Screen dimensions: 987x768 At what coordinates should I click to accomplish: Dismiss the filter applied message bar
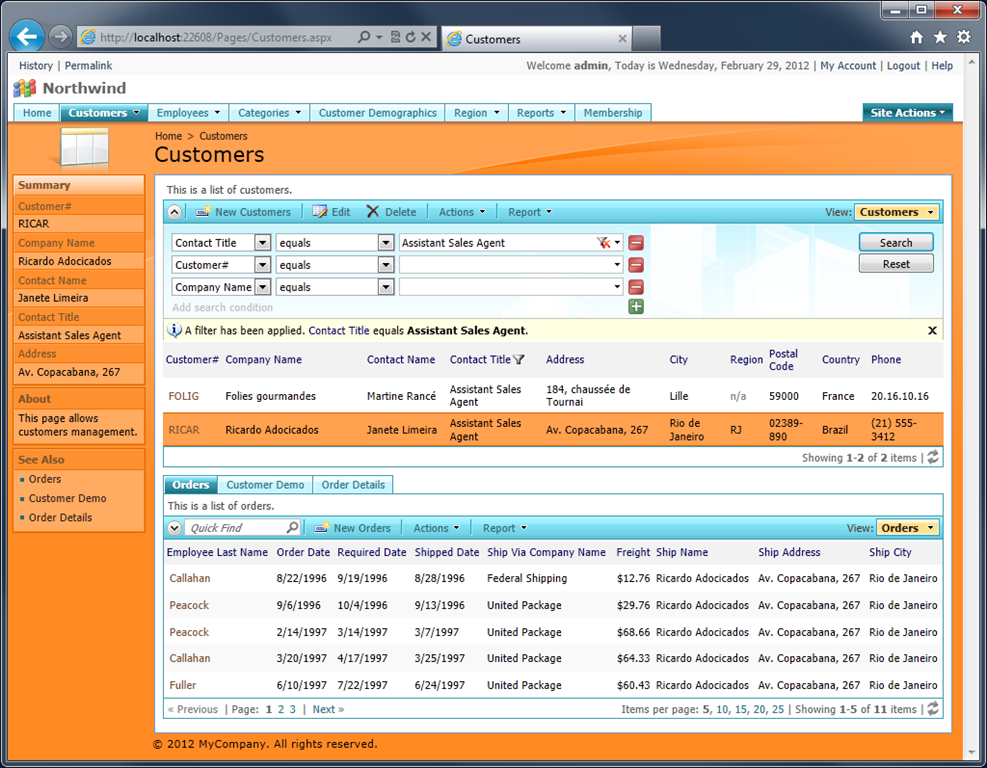click(x=932, y=330)
